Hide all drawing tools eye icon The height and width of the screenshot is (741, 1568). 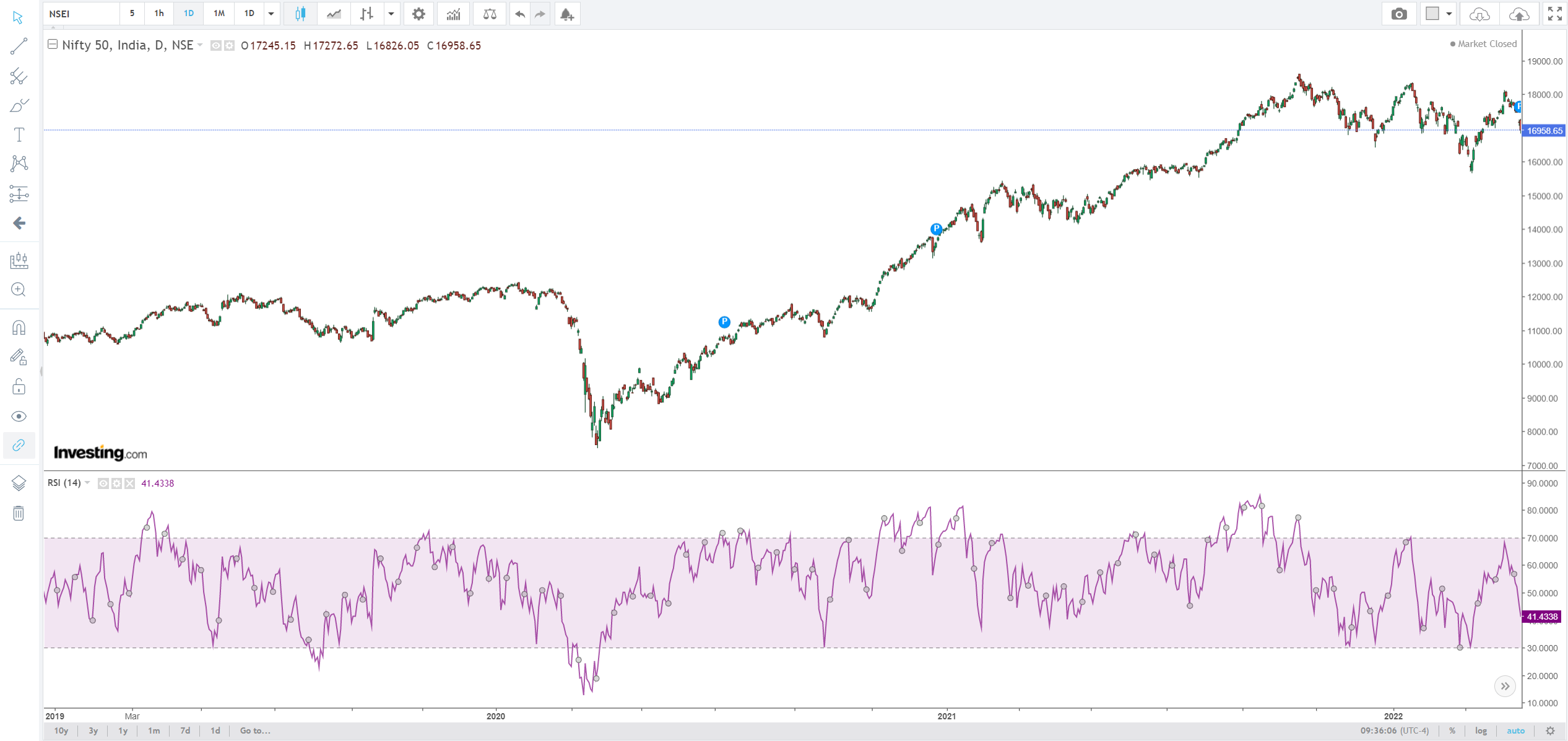pos(19,416)
